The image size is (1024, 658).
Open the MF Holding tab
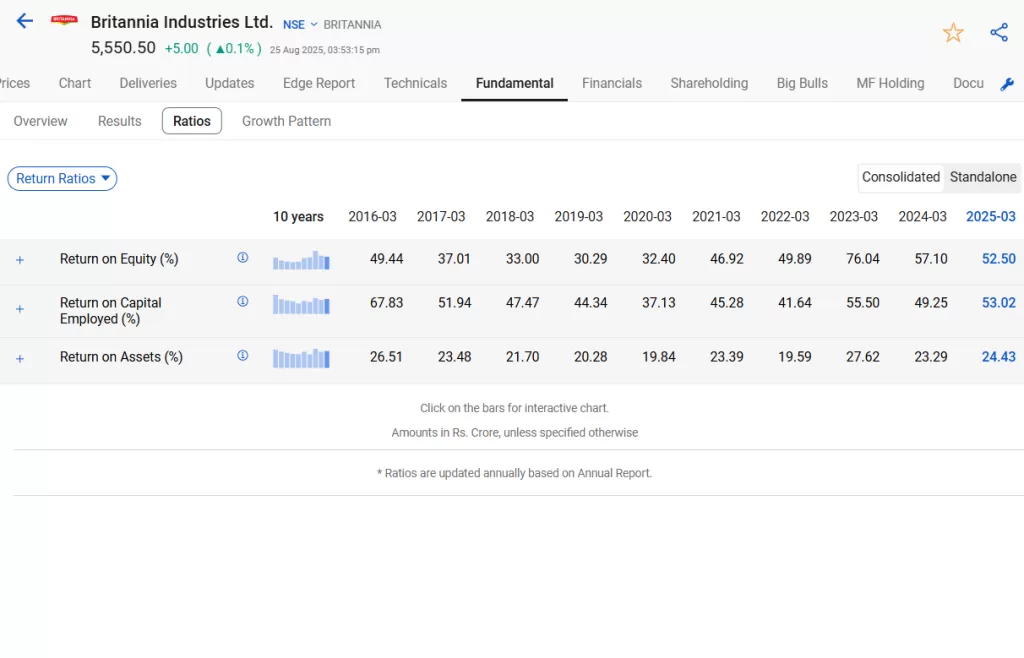(890, 84)
